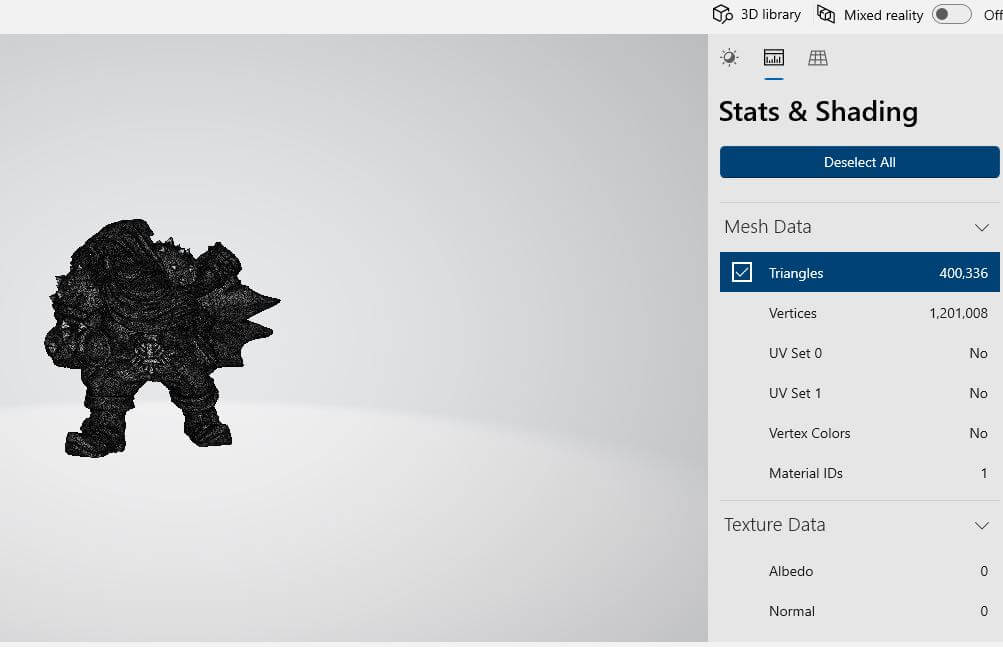The height and width of the screenshot is (647, 1003).
Task: Select the Stats & Shading chart icon tab
Action: click(773, 58)
